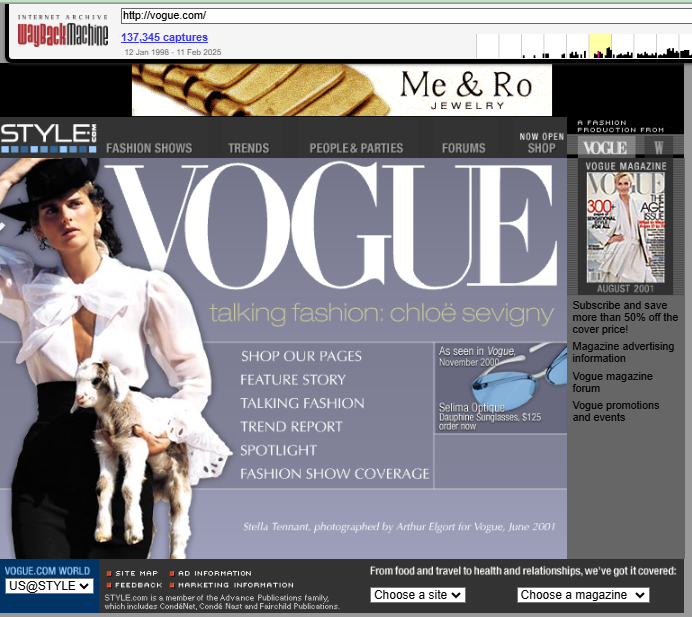Image resolution: width=692 pixels, height=617 pixels.
Task: Expand the Choose a site dropdown
Action: coord(417,595)
